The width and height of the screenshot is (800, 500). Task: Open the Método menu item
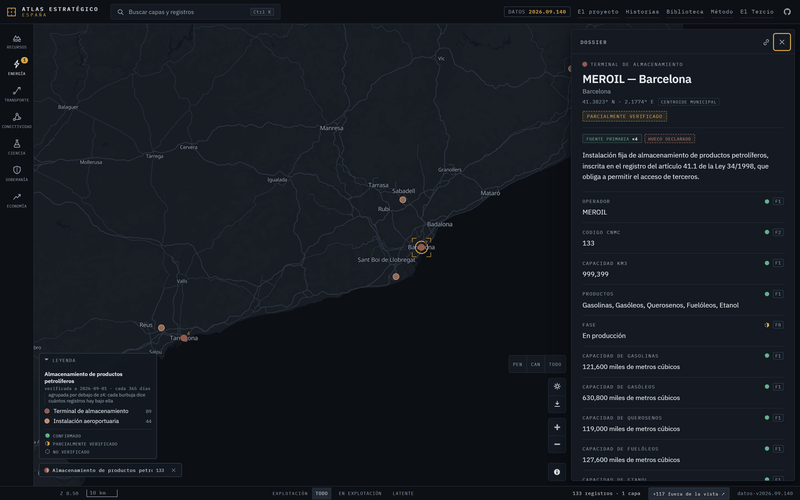(721, 12)
